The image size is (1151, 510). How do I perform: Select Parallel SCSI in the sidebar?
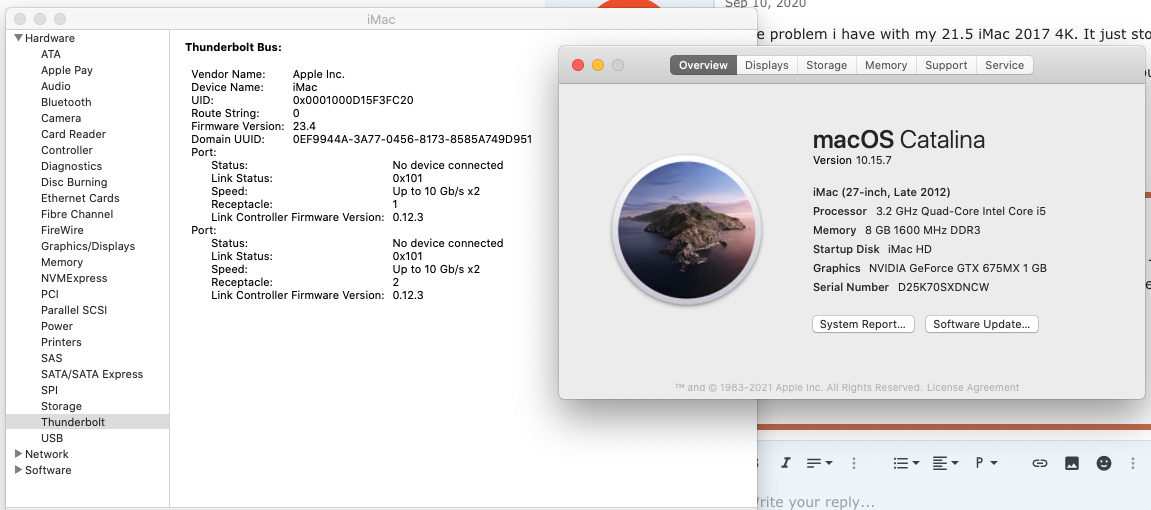[x=74, y=310]
